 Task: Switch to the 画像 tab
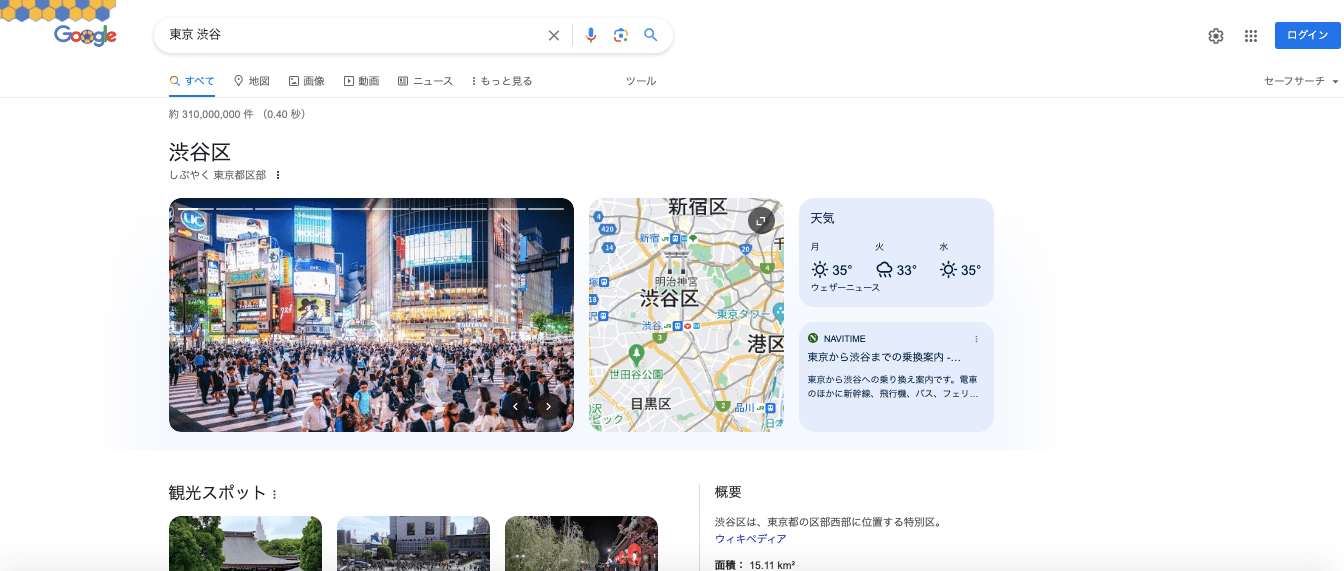pos(307,81)
